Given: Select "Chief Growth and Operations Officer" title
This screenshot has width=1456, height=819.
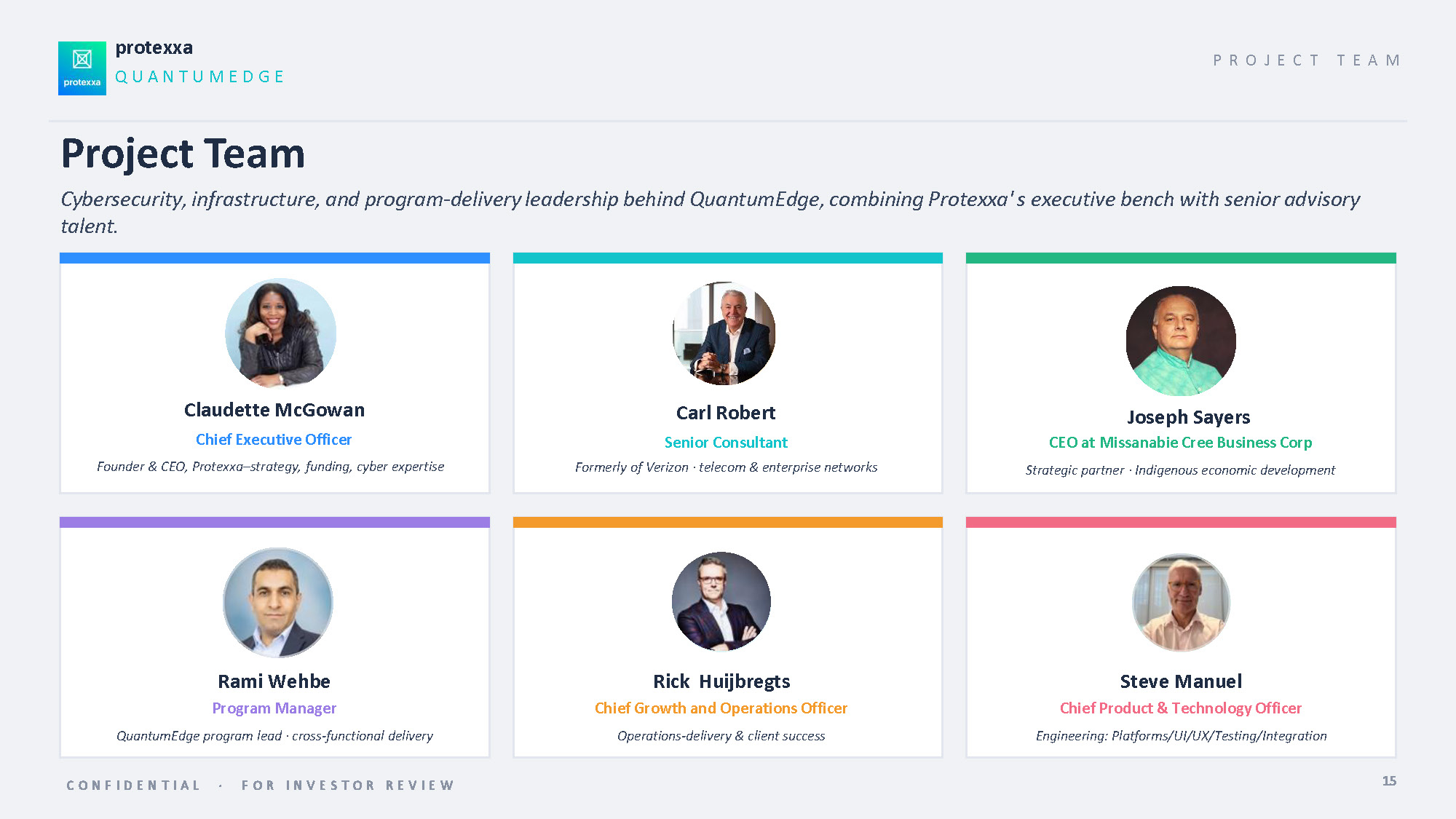Looking at the screenshot, I should coord(721,708).
